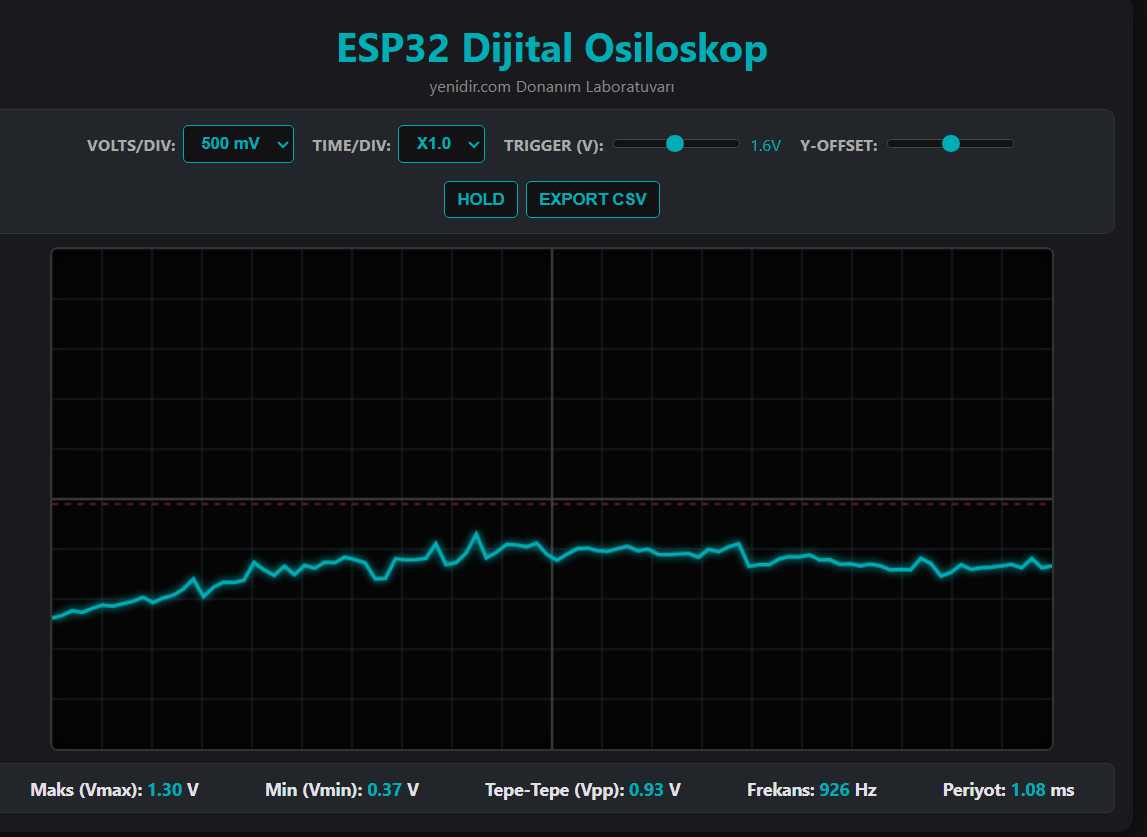Click the Frekans 926 Hz reading

pos(811,790)
